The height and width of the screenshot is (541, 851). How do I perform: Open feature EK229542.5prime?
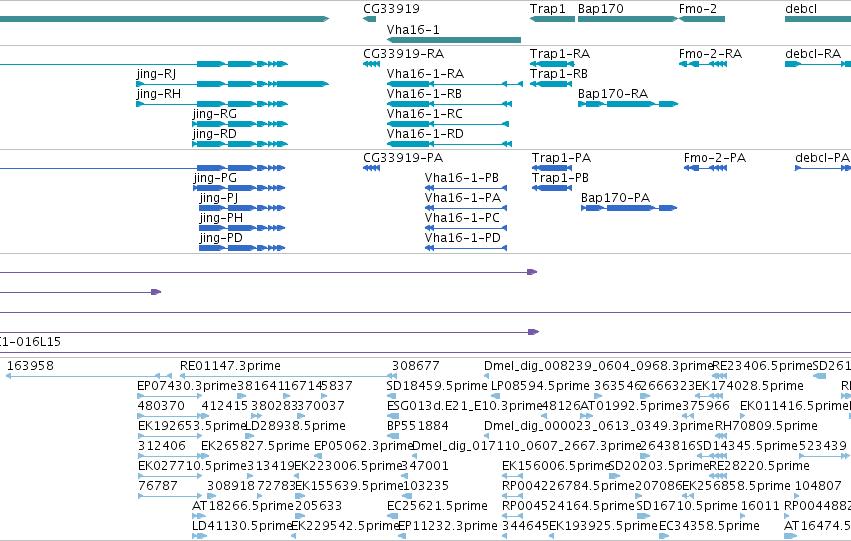346,526
